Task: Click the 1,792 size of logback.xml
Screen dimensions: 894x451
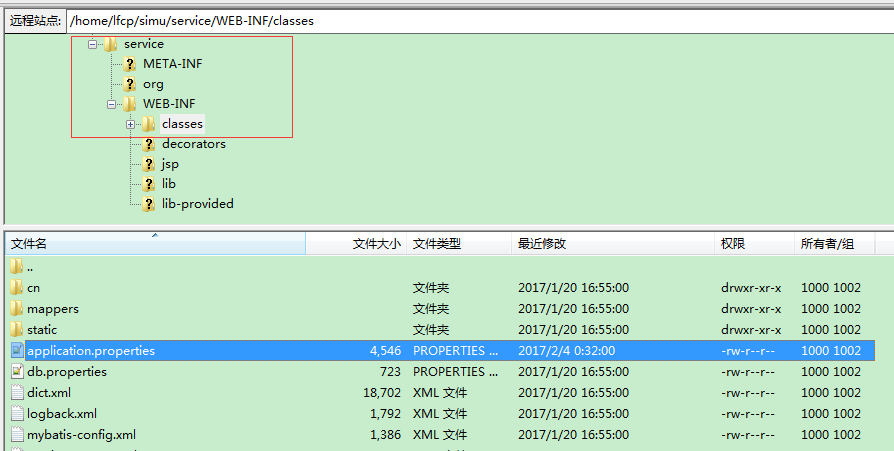Action: point(385,413)
